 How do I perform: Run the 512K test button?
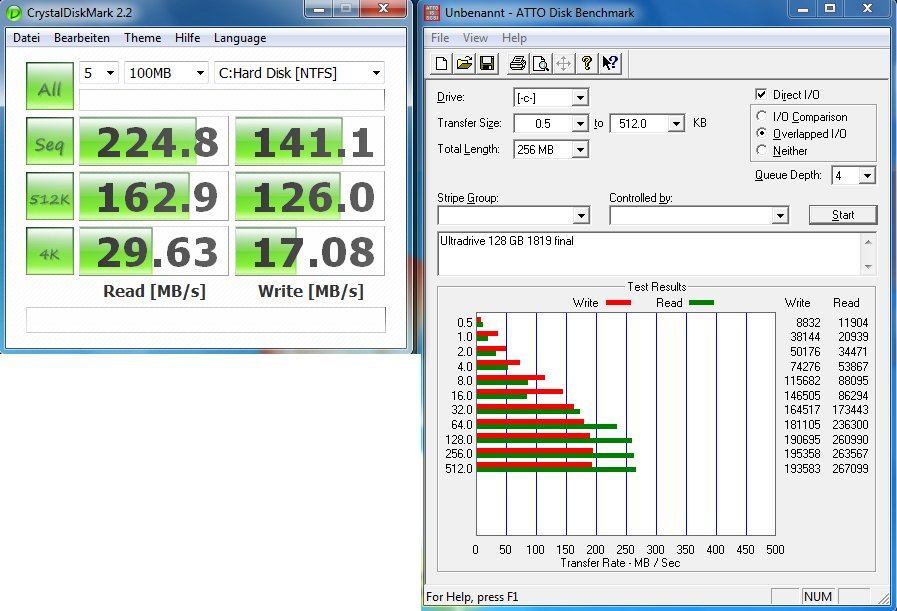tap(50, 196)
